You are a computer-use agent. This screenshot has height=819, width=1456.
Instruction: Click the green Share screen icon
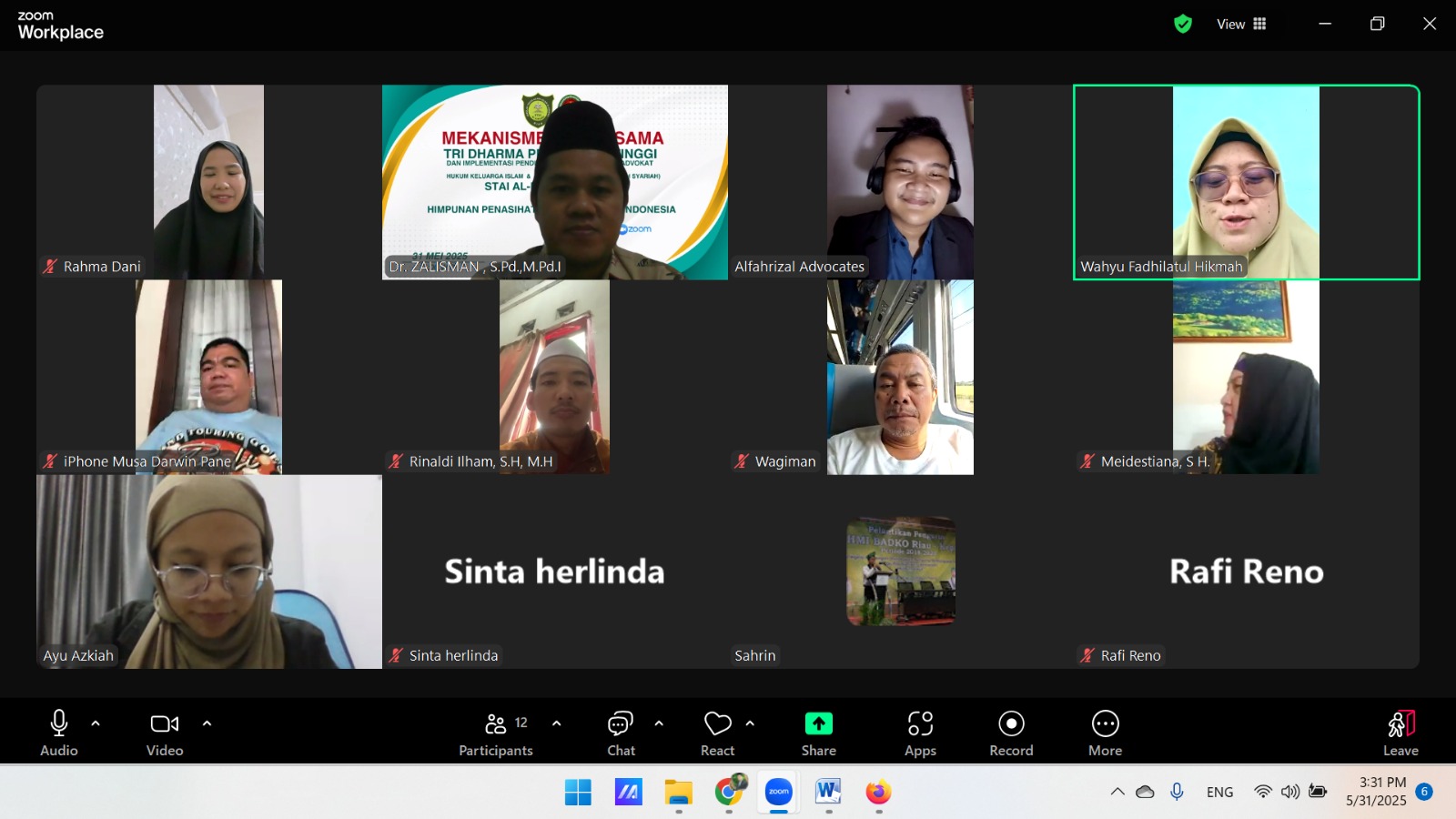point(818,724)
